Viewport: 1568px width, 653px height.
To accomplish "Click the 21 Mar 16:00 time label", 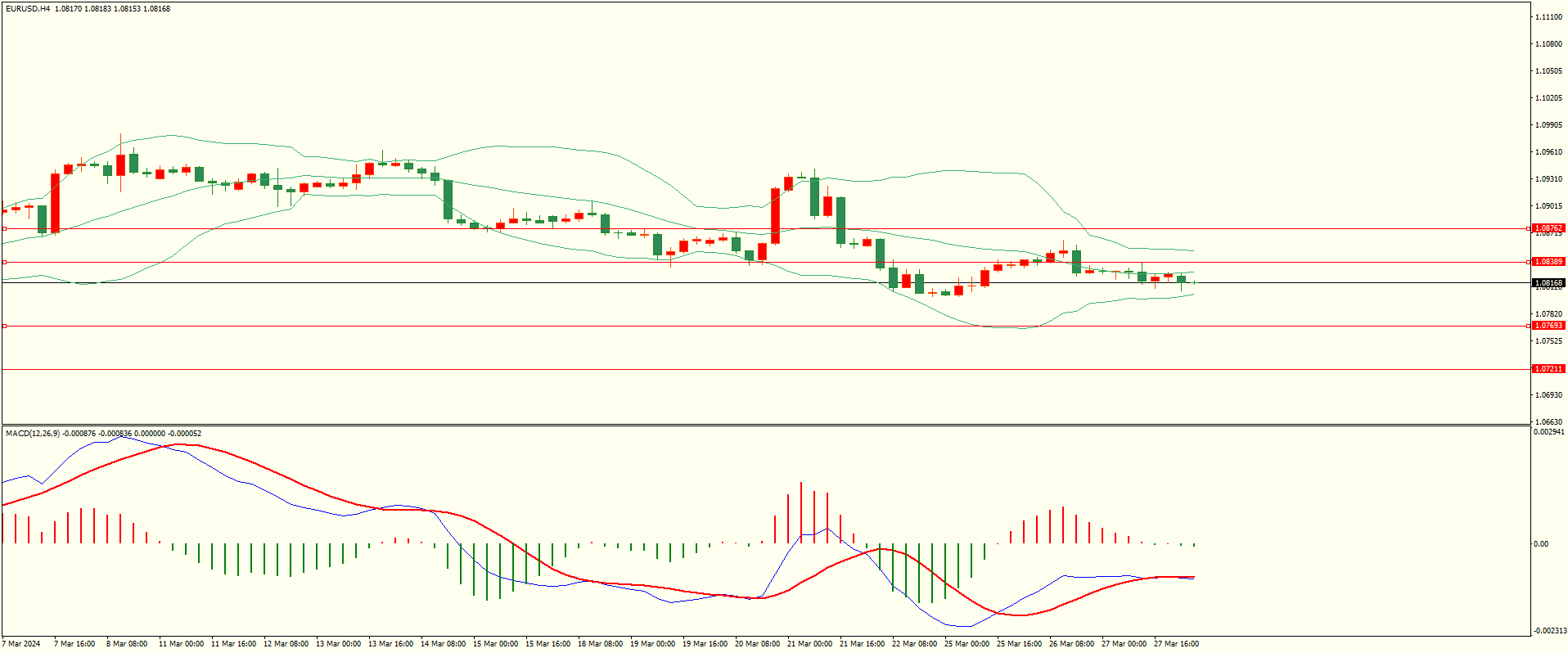I will (862, 644).
